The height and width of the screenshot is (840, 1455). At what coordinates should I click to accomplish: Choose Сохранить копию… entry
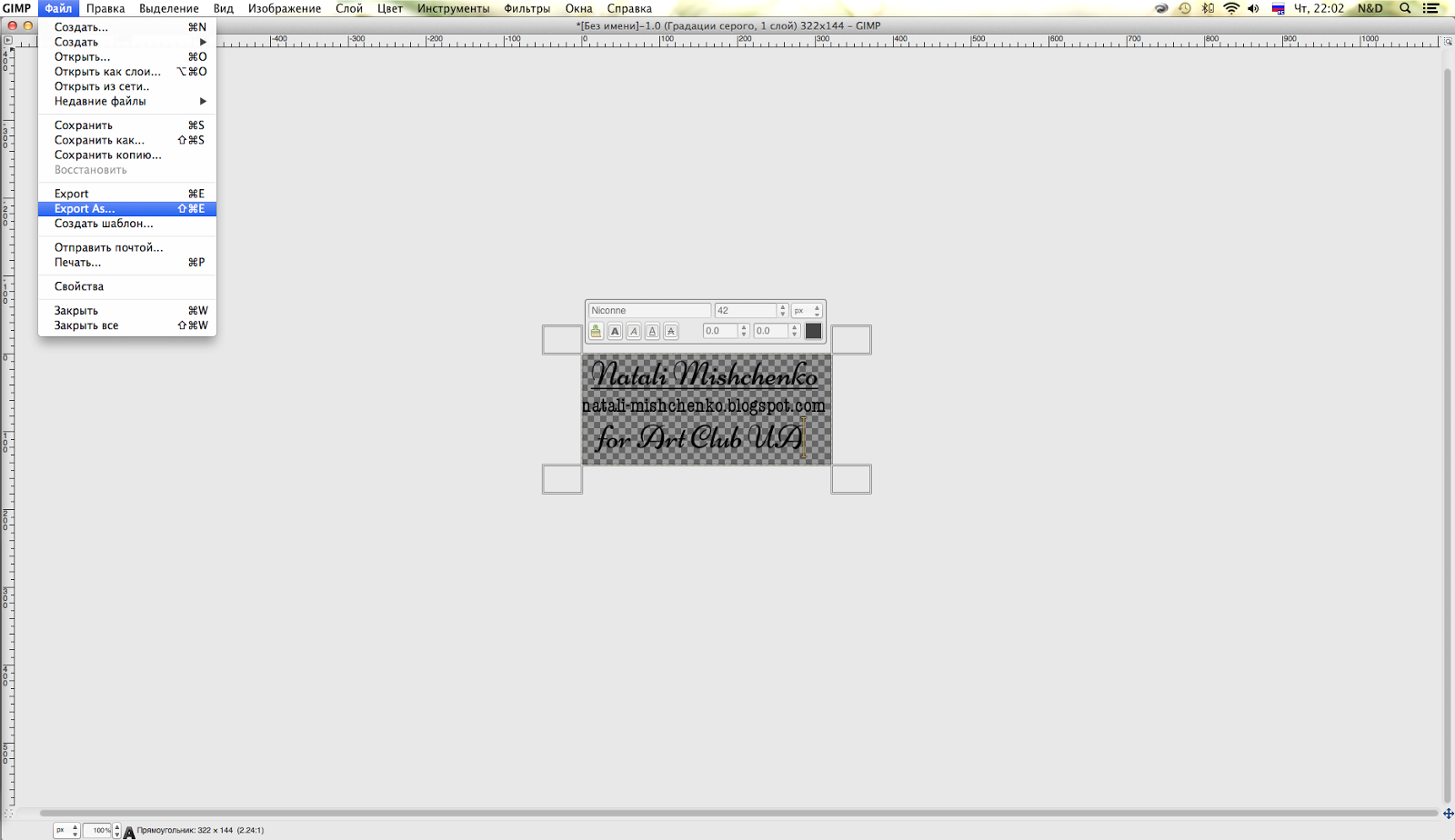(x=127, y=155)
